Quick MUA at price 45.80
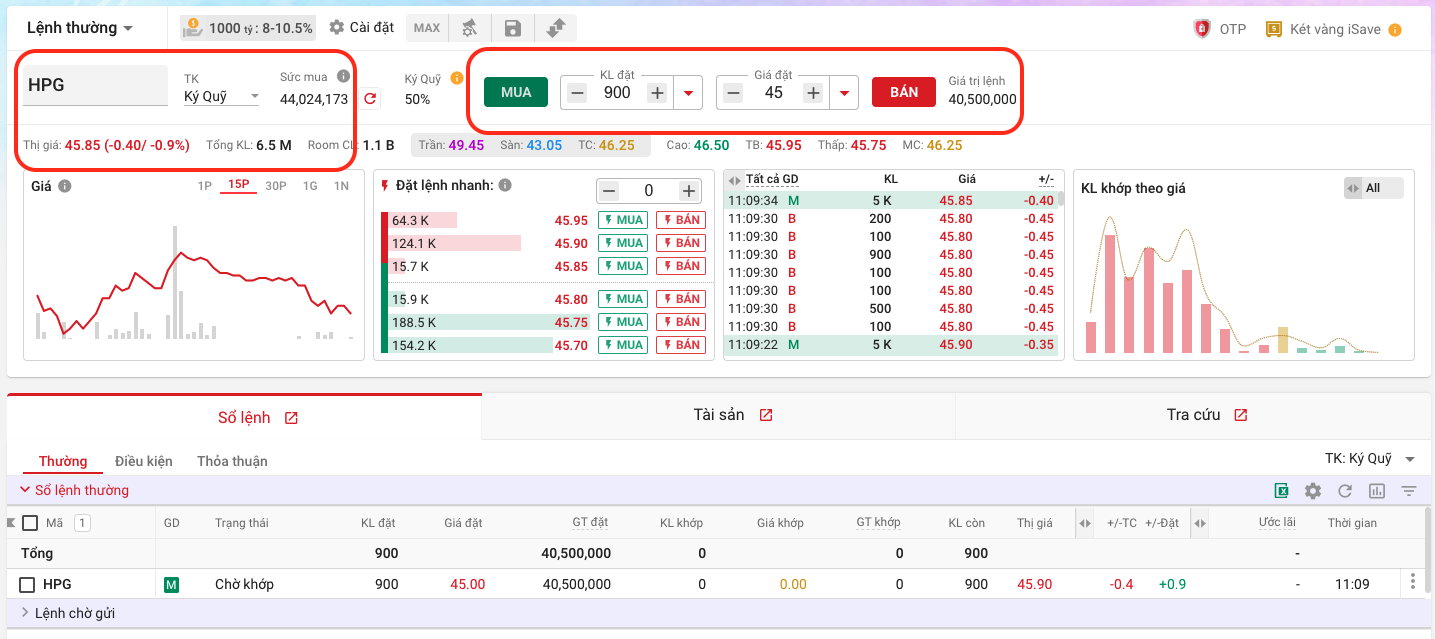 [x=623, y=299]
